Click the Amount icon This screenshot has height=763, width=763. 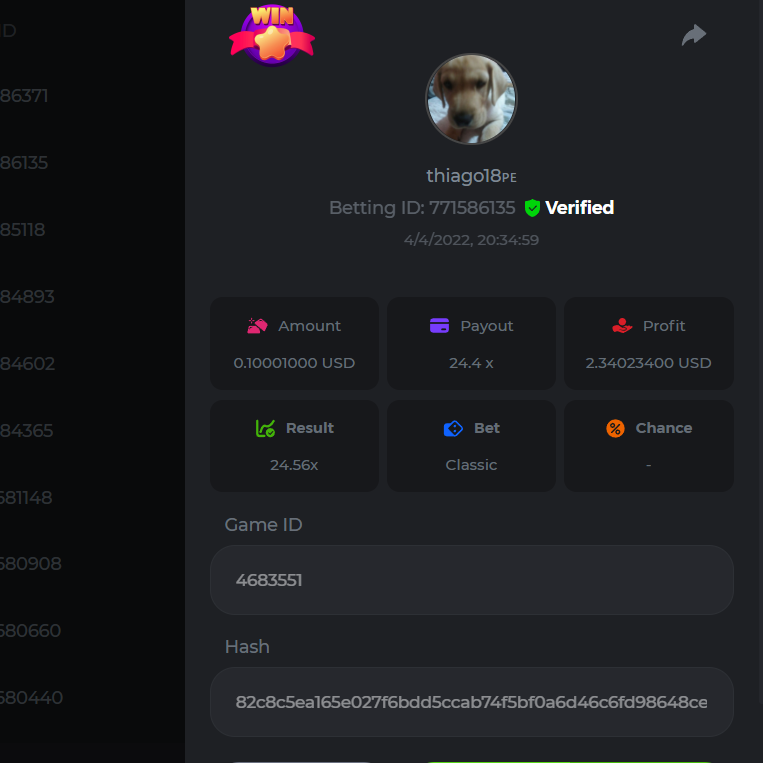coord(257,326)
